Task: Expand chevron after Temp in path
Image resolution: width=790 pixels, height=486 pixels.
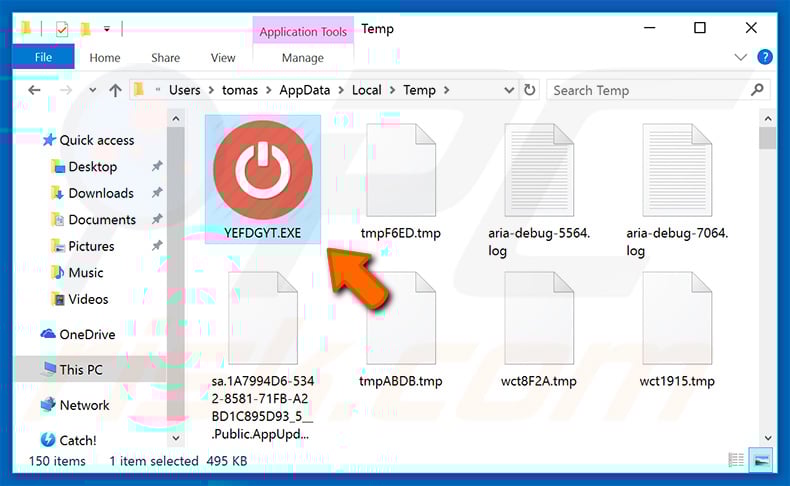Action: pyautogui.click(x=446, y=91)
